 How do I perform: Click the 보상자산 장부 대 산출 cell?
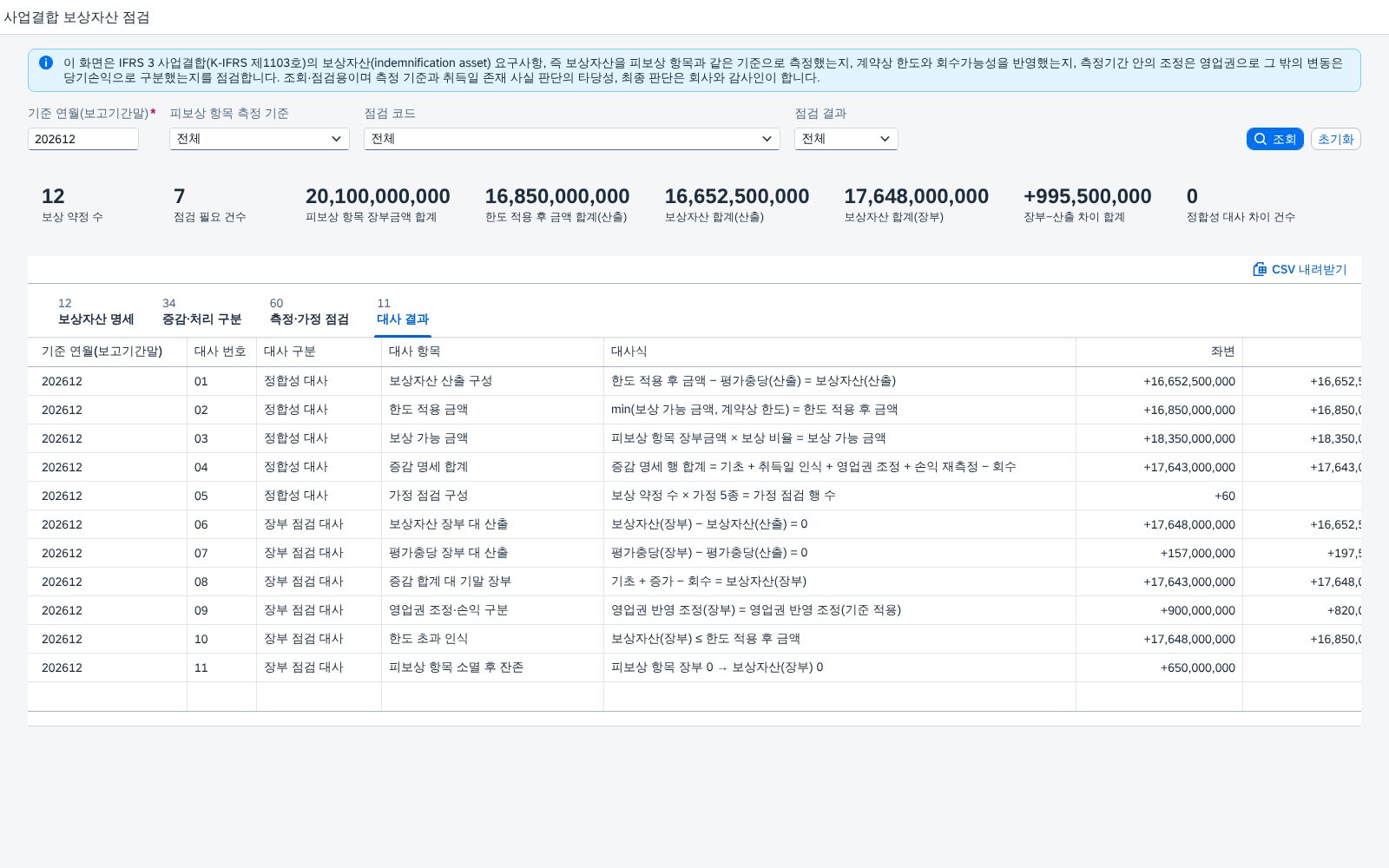[x=492, y=524]
